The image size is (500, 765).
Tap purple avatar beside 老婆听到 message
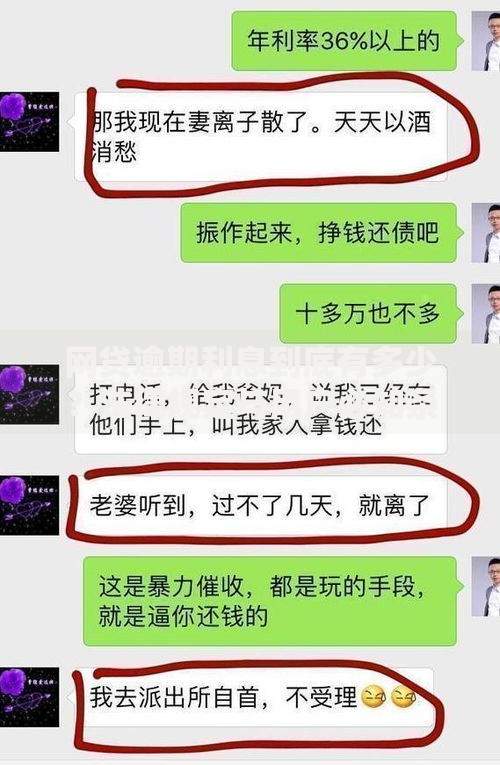coord(29,505)
